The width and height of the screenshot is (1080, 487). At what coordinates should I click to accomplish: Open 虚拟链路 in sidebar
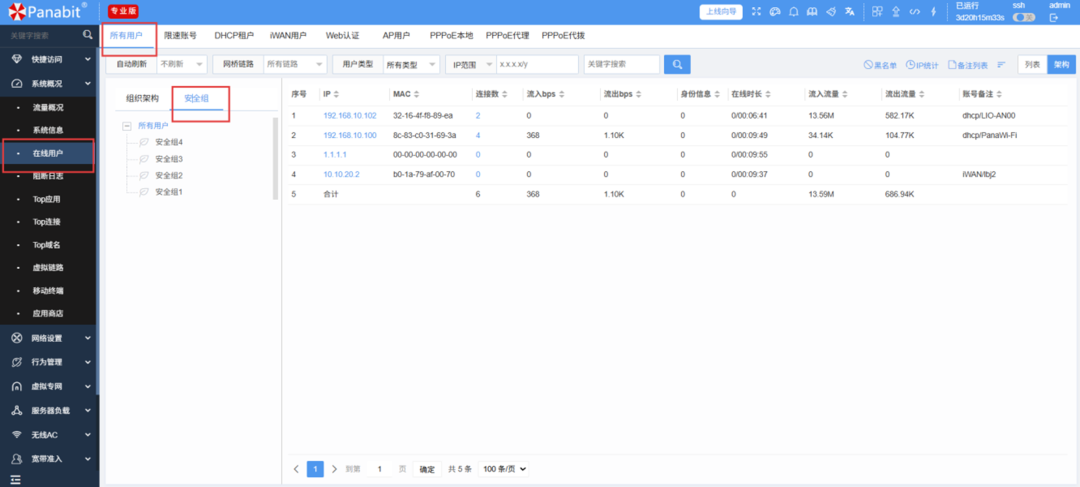48,267
